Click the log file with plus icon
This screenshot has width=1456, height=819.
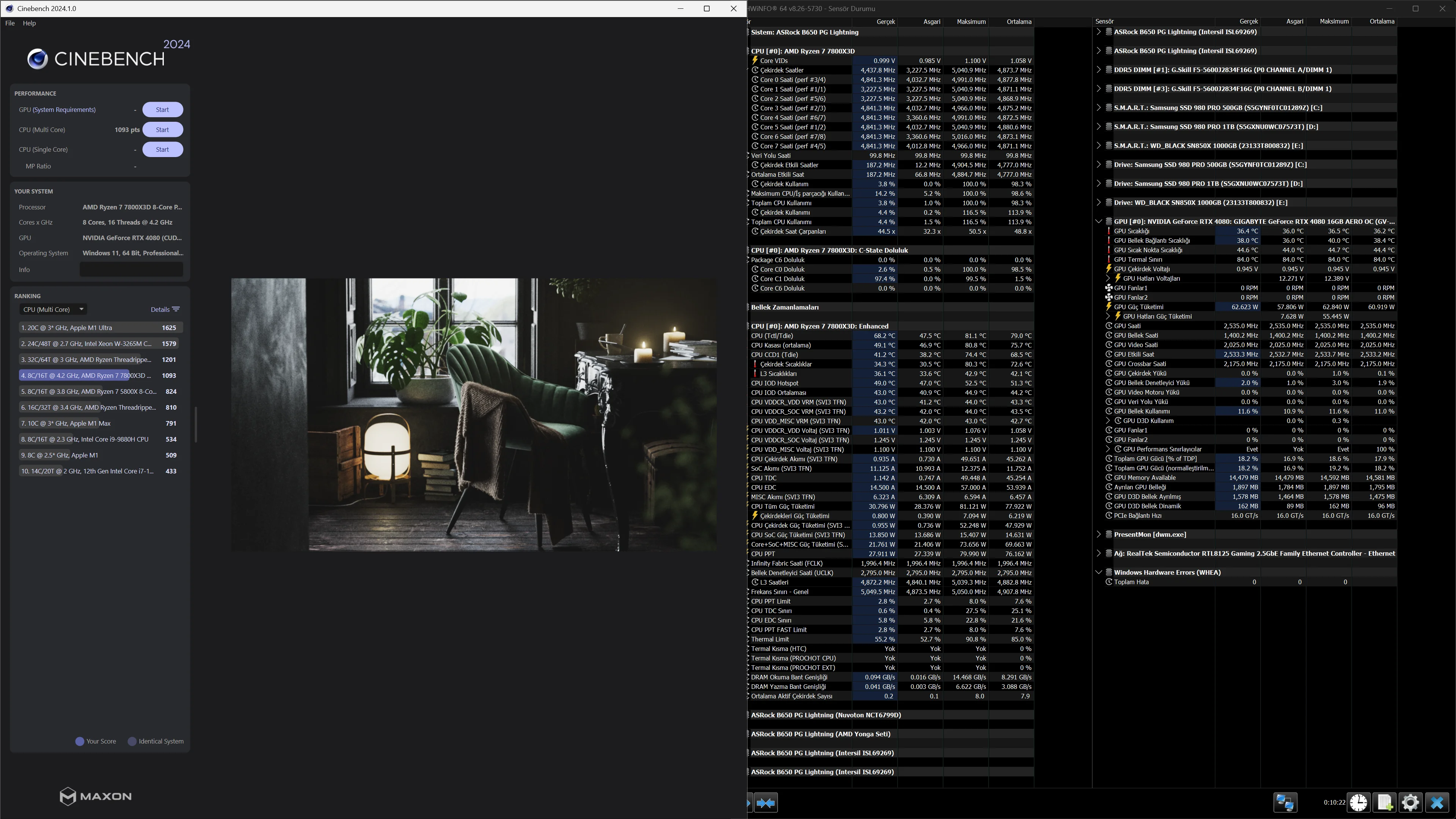pos(1384,803)
